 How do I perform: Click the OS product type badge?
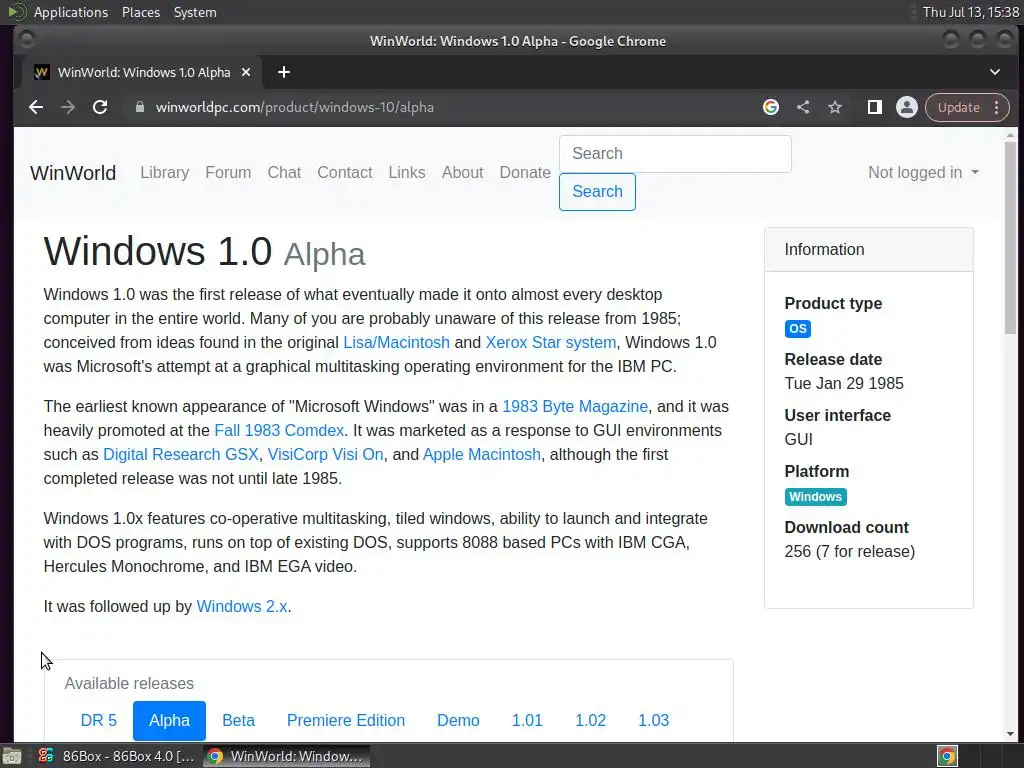pos(797,328)
